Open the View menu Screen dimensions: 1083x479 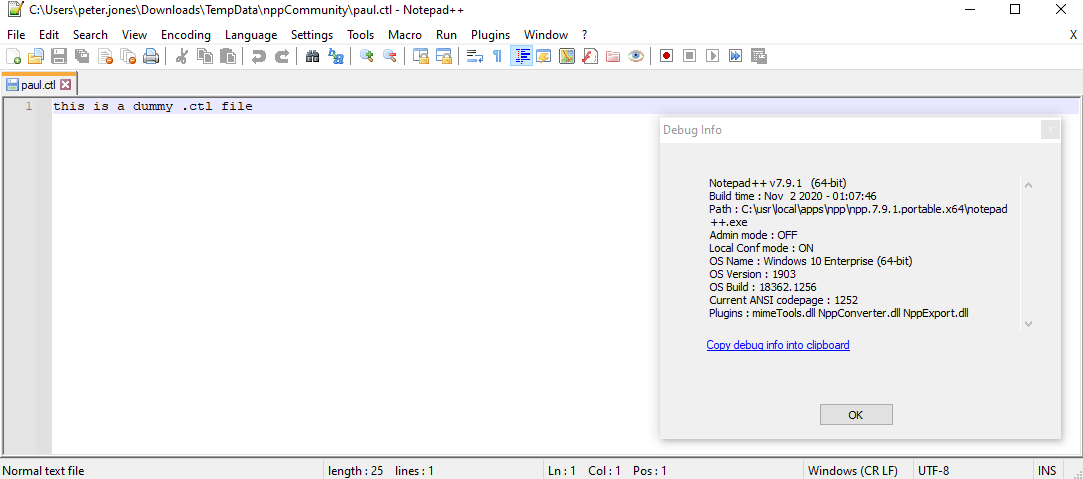135,35
